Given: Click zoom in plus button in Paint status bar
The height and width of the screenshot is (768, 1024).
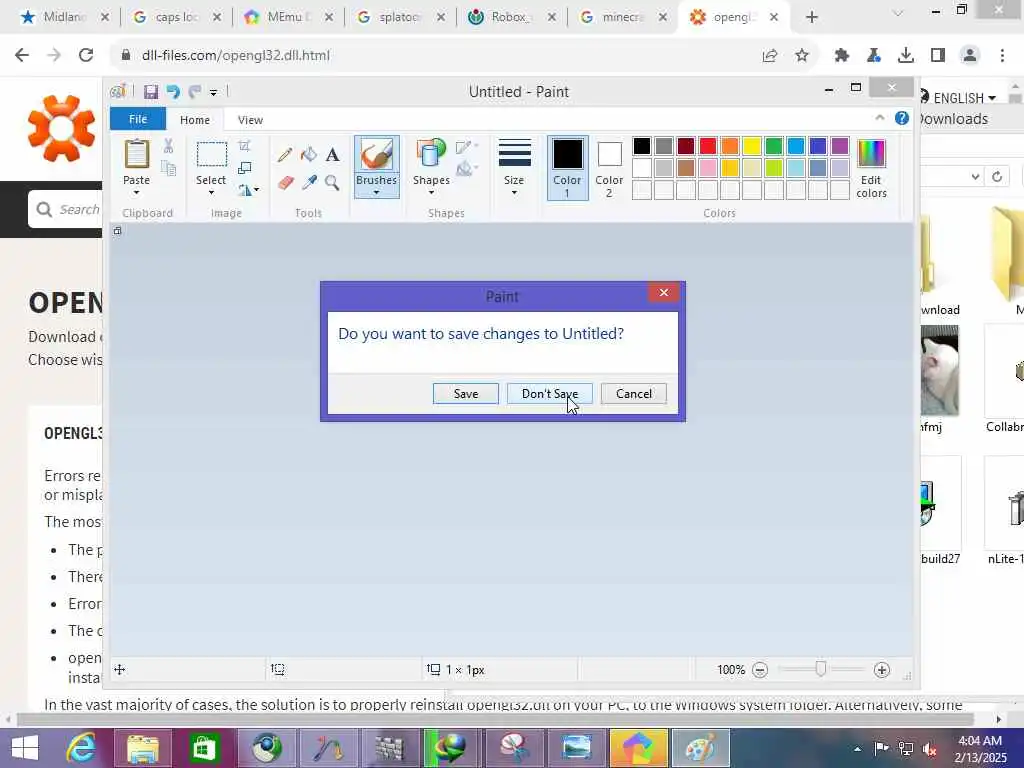Looking at the screenshot, I should [x=882, y=670].
